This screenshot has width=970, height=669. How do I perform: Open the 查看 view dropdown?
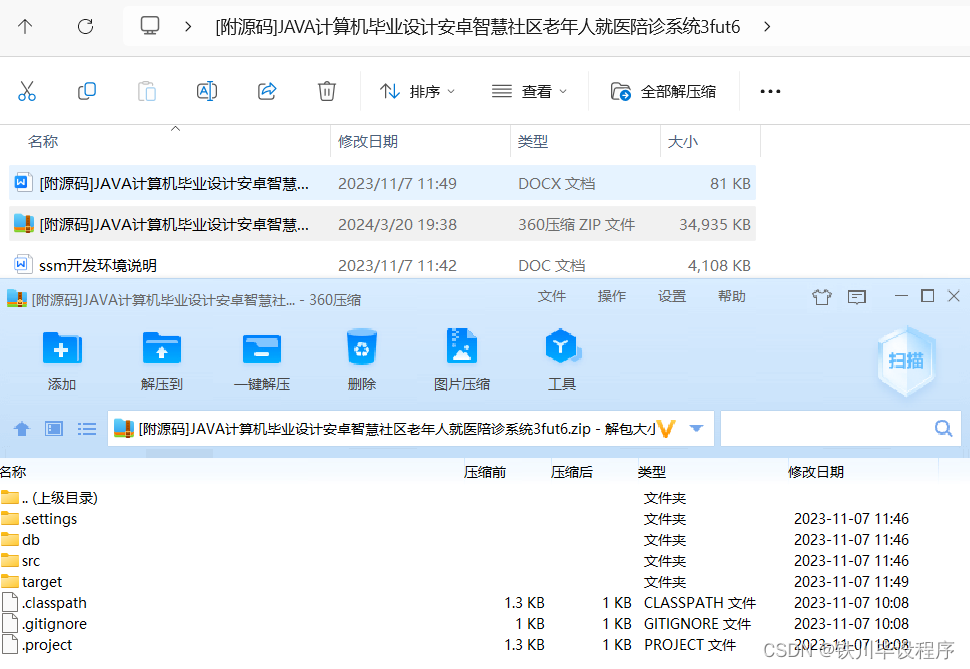[x=529, y=92]
